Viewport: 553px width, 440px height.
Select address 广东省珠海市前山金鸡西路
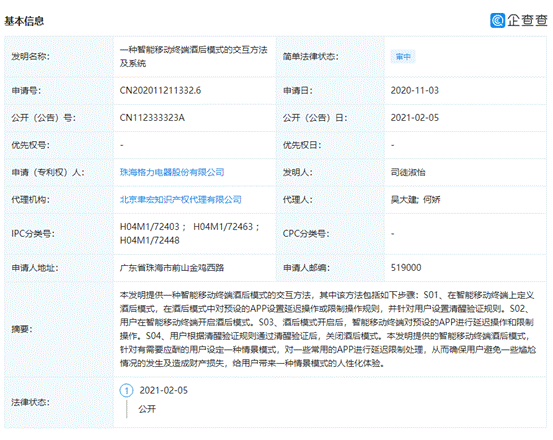click(172, 268)
